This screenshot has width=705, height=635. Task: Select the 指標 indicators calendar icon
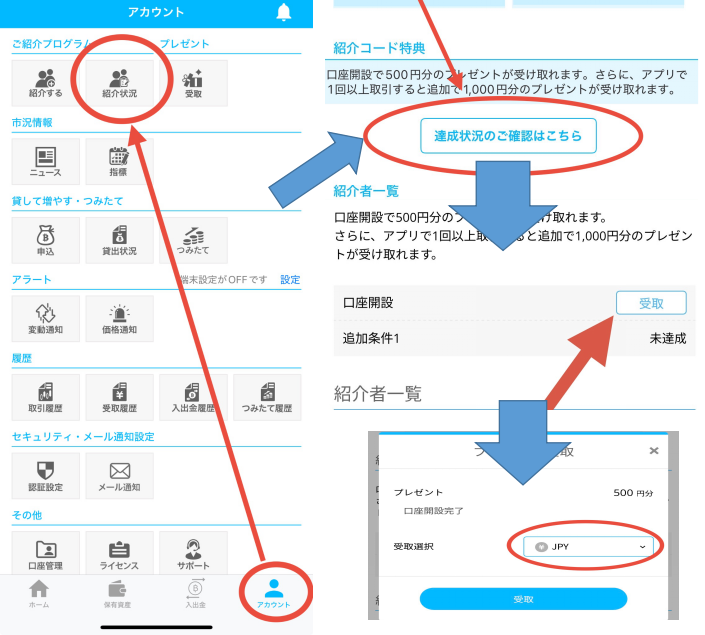coord(120,162)
